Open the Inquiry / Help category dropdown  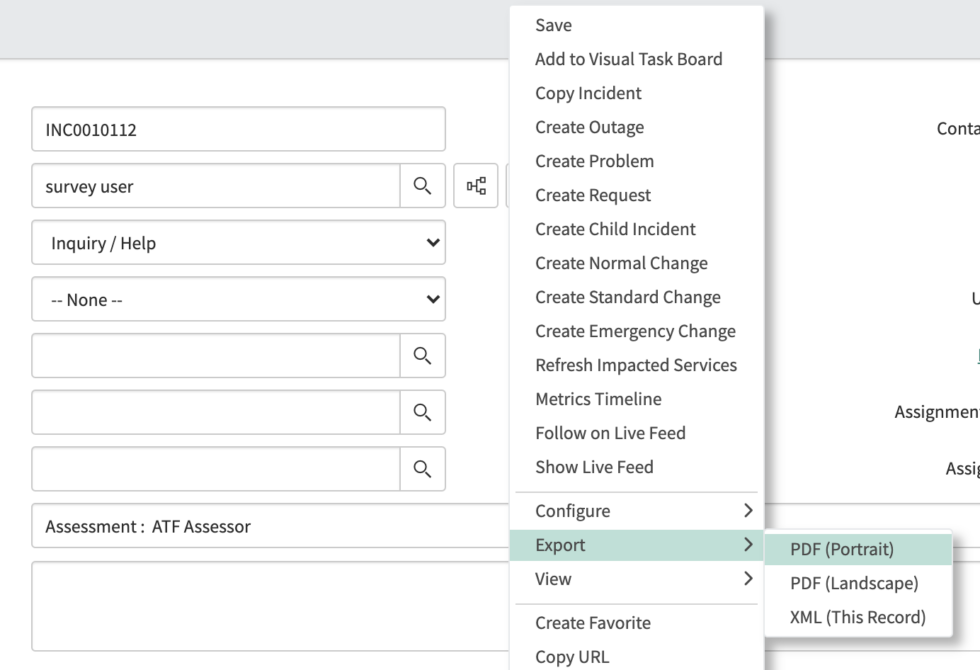[x=237, y=242]
